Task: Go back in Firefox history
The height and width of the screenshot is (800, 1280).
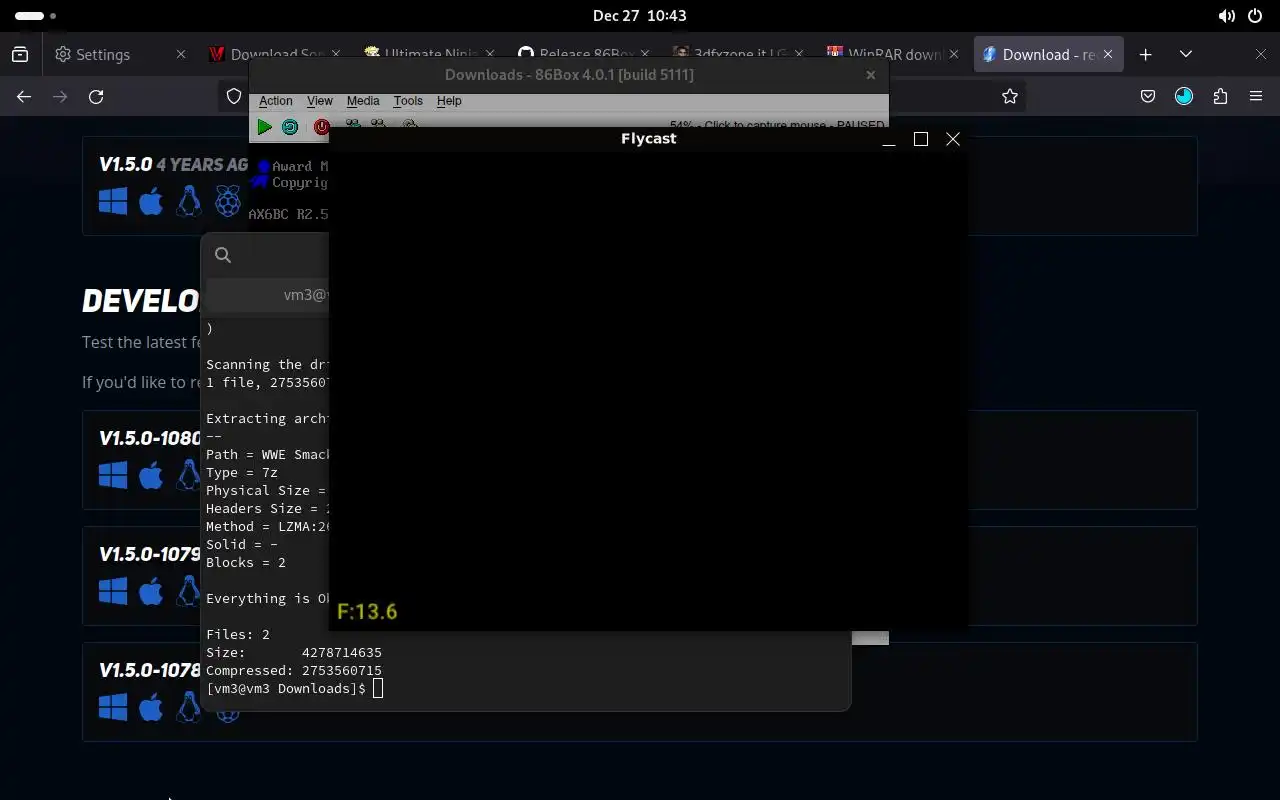Action: click(x=24, y=96)
